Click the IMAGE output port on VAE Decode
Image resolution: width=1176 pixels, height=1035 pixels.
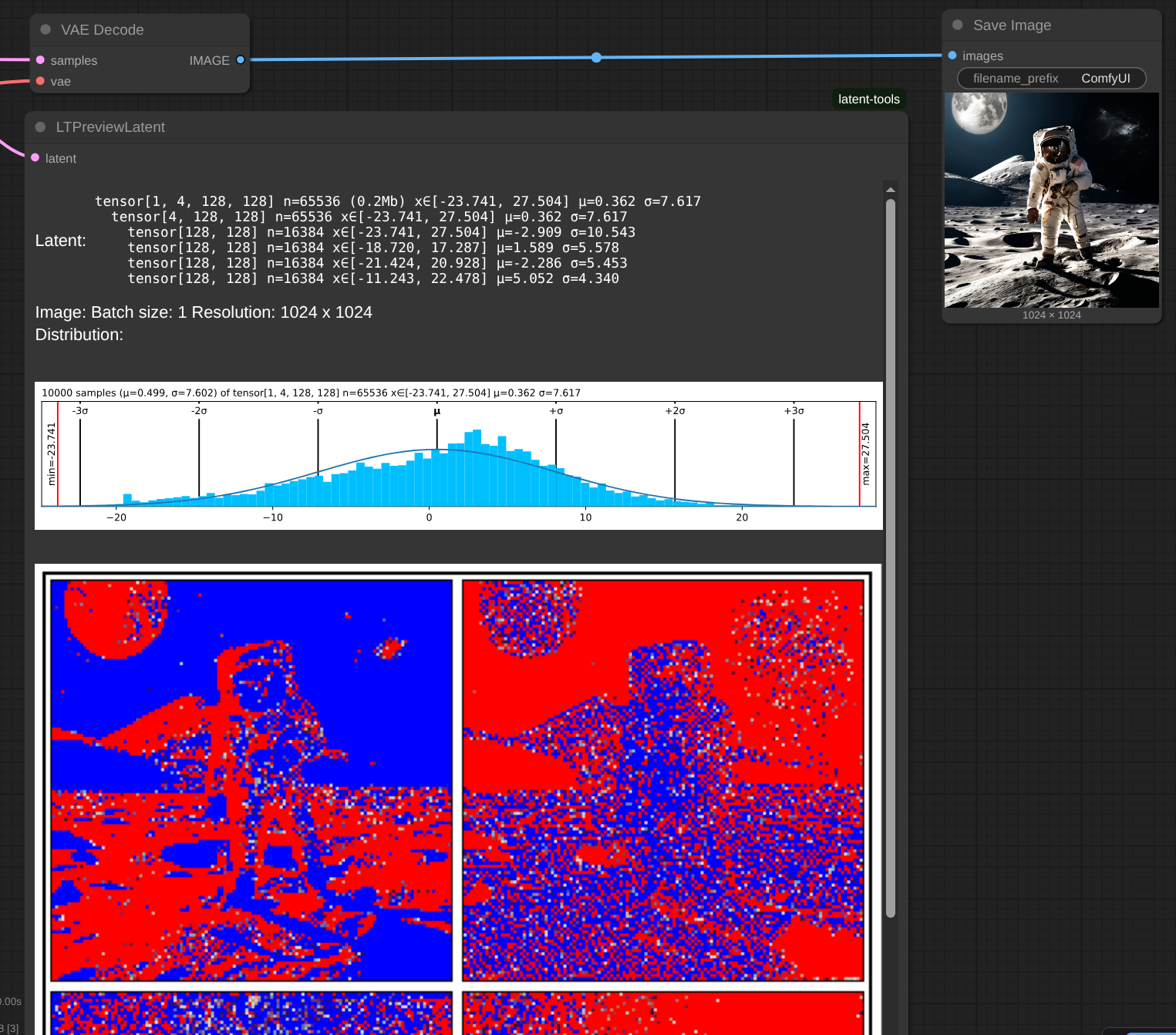click(241, 60)
